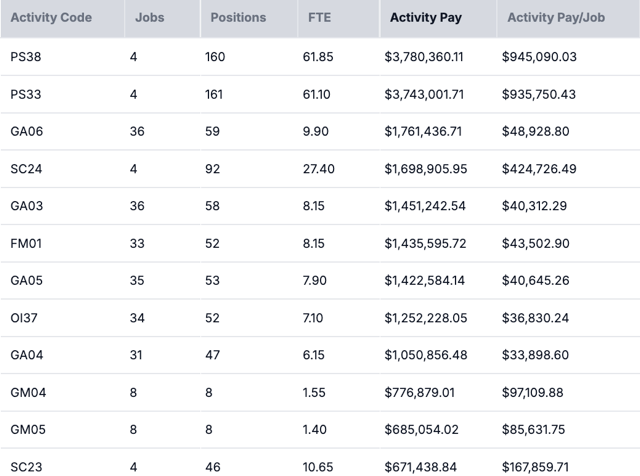
Task: Select the PS33 row code
Action: pos(26,93)
